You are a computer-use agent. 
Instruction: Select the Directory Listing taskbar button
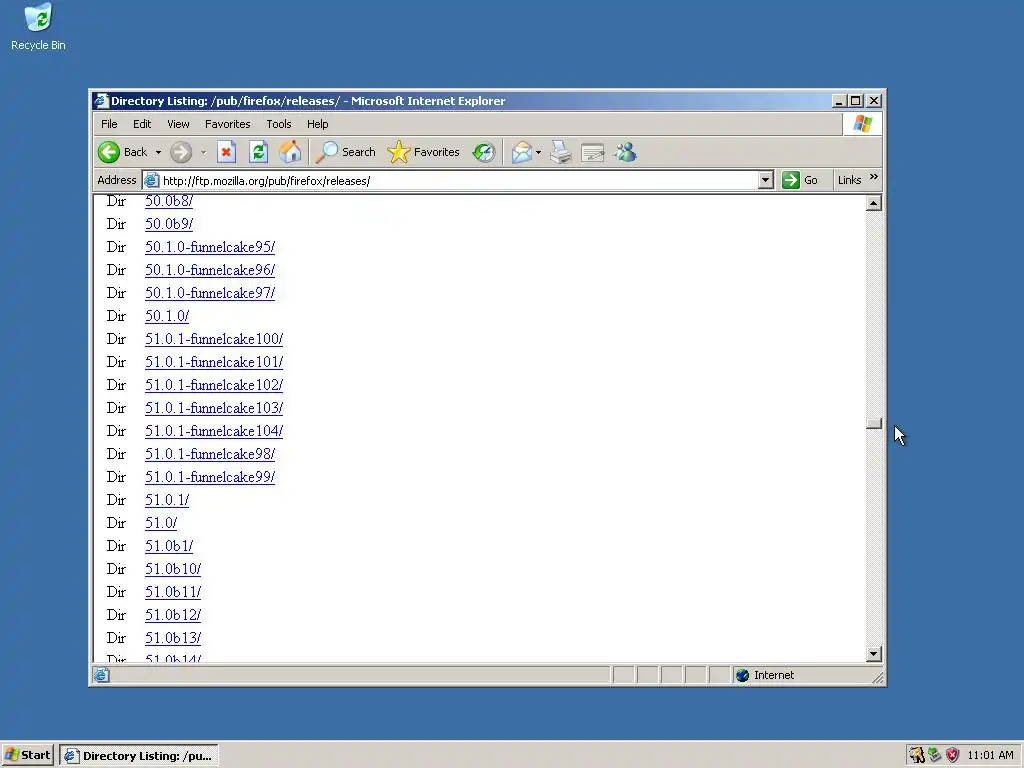[139, 756]
